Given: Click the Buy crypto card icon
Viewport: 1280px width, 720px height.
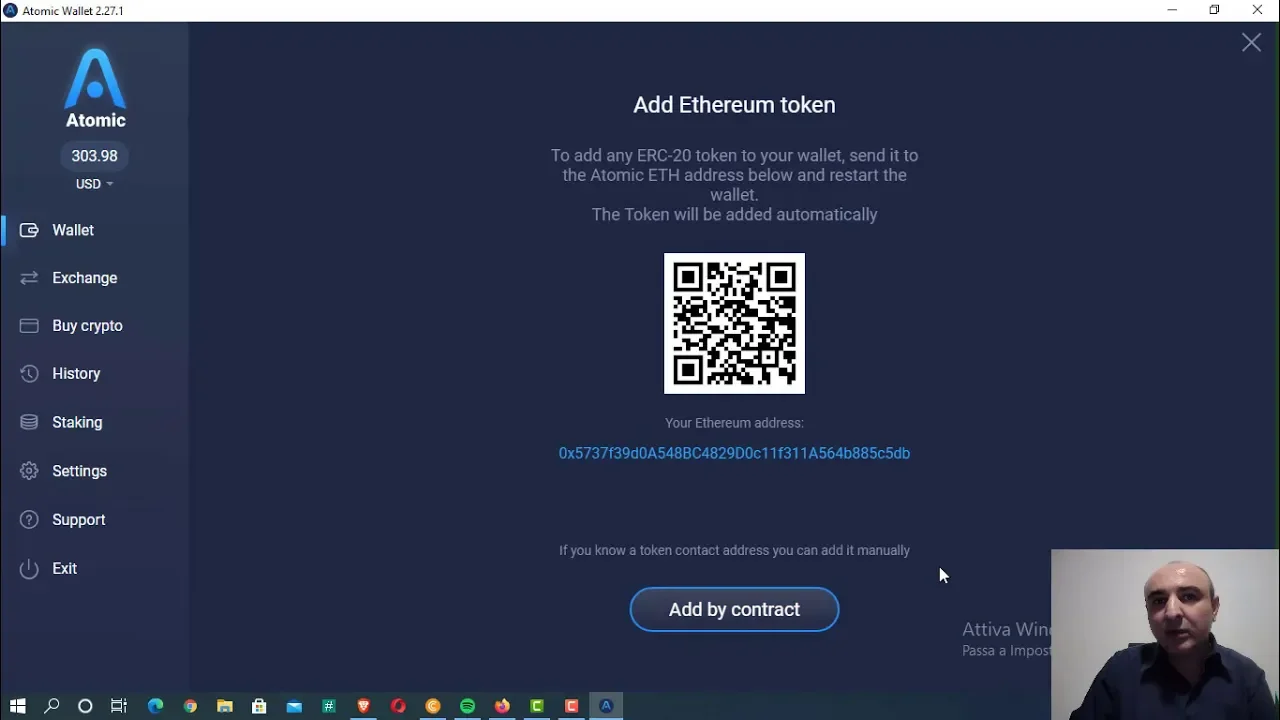Looking at the screenshot, I should [x=29, y=326].
